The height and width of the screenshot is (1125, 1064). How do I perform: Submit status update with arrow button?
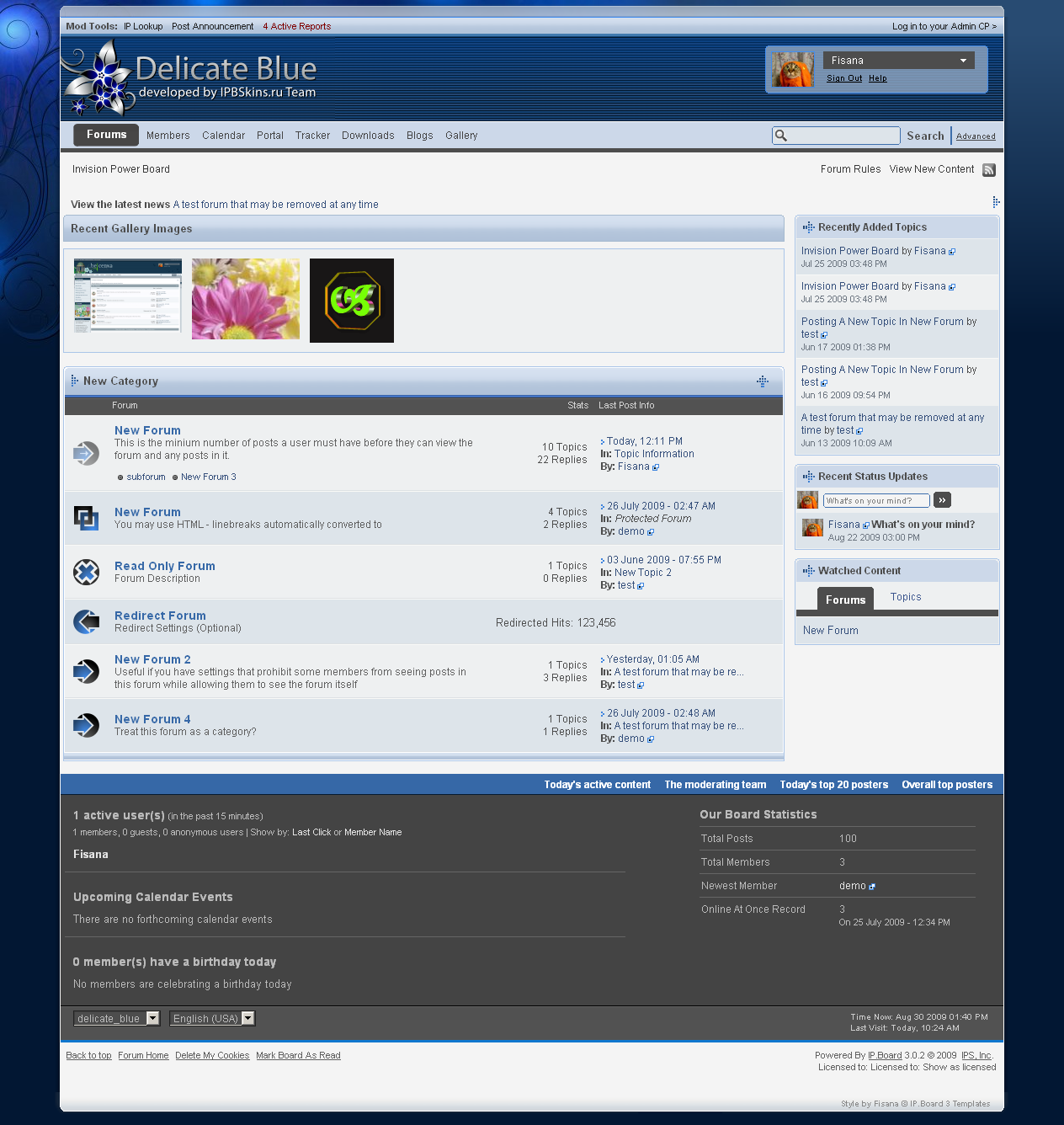(942, 500)
